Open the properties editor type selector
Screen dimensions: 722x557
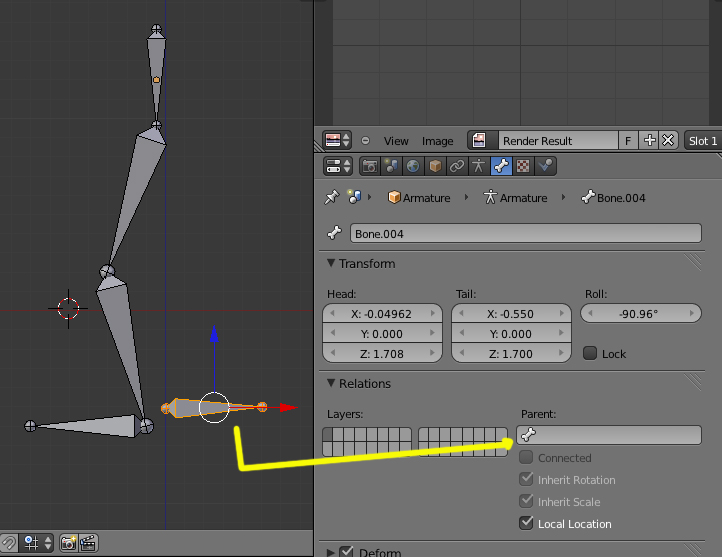pos(338,166)
